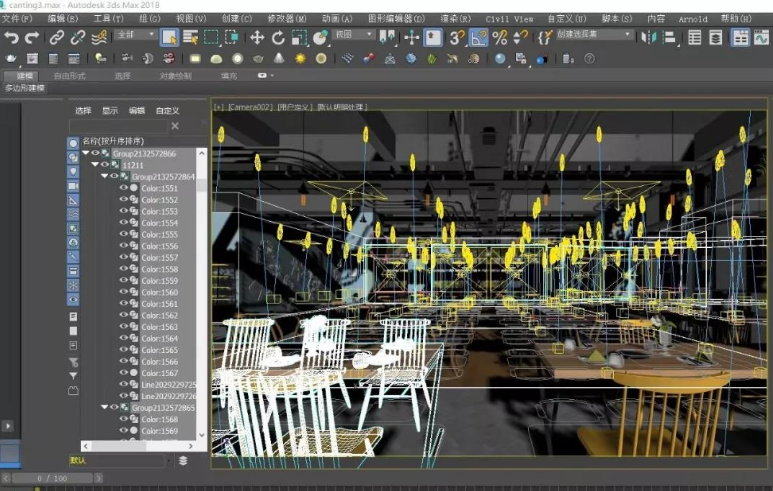Select the Select and Link chain tool
This screenshot has width=773, height=491.
click(x=57, y=37)
